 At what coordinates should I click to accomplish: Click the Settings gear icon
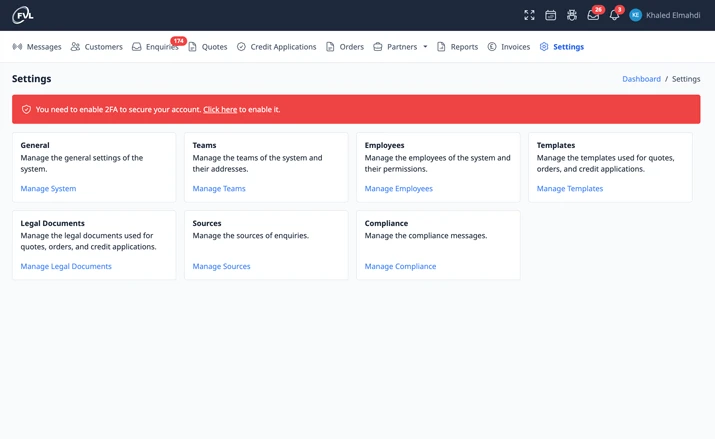click(x=544, y=46)
